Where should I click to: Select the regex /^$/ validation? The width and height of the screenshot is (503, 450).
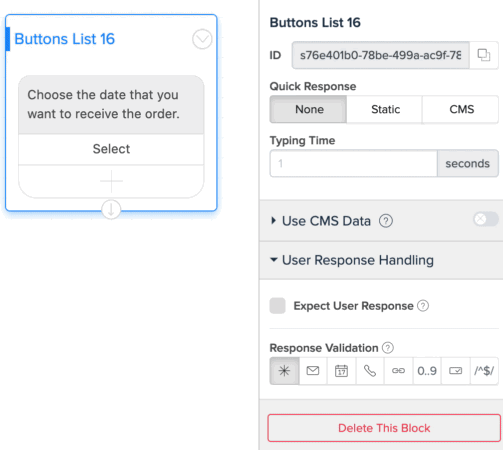[484, 371]
